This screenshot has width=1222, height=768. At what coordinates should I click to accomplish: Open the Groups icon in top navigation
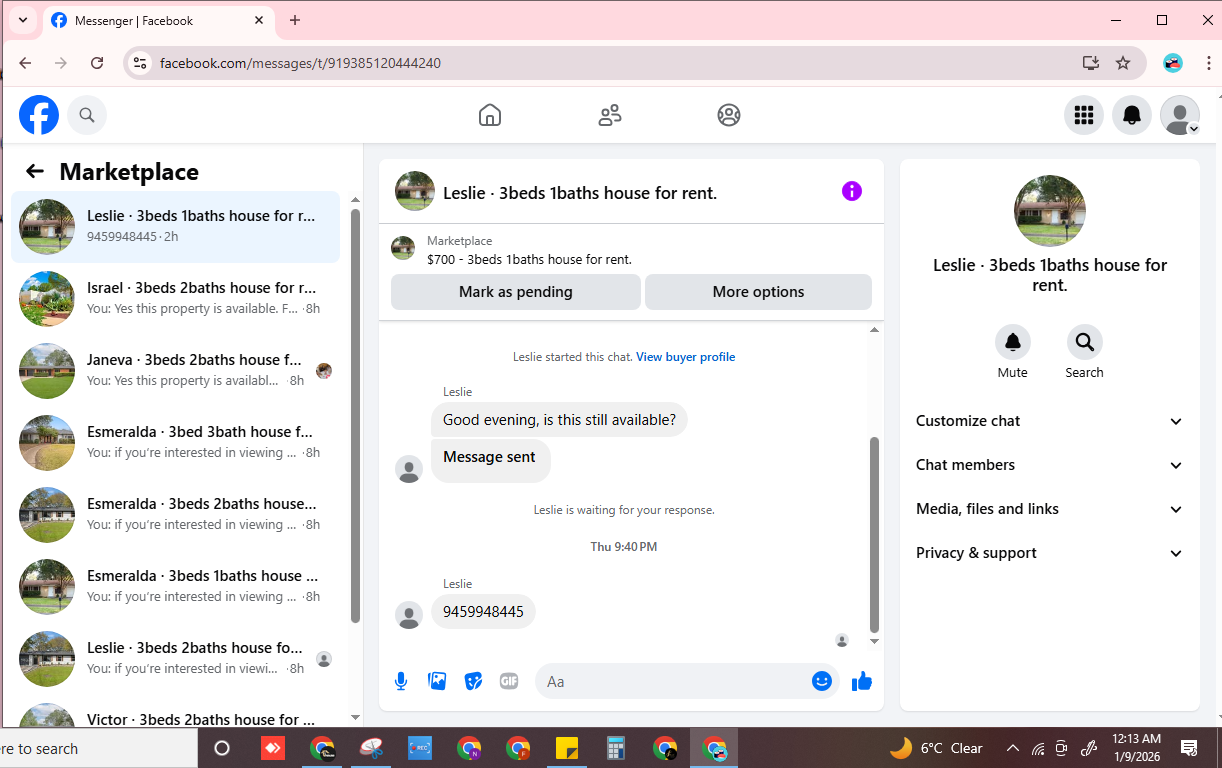(x=729, y=115)
